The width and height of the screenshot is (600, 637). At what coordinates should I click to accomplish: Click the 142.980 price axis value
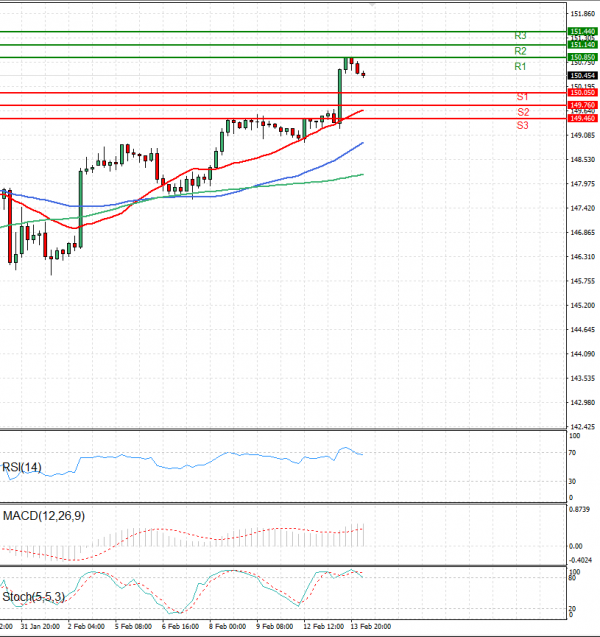(x=583, y=403)
